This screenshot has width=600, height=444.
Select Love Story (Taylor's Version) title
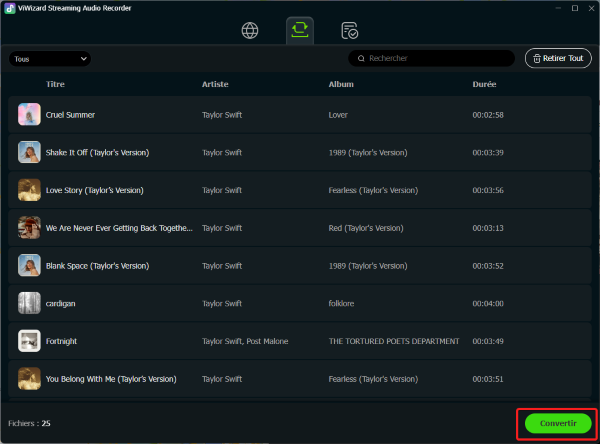[x=95, y=190]
